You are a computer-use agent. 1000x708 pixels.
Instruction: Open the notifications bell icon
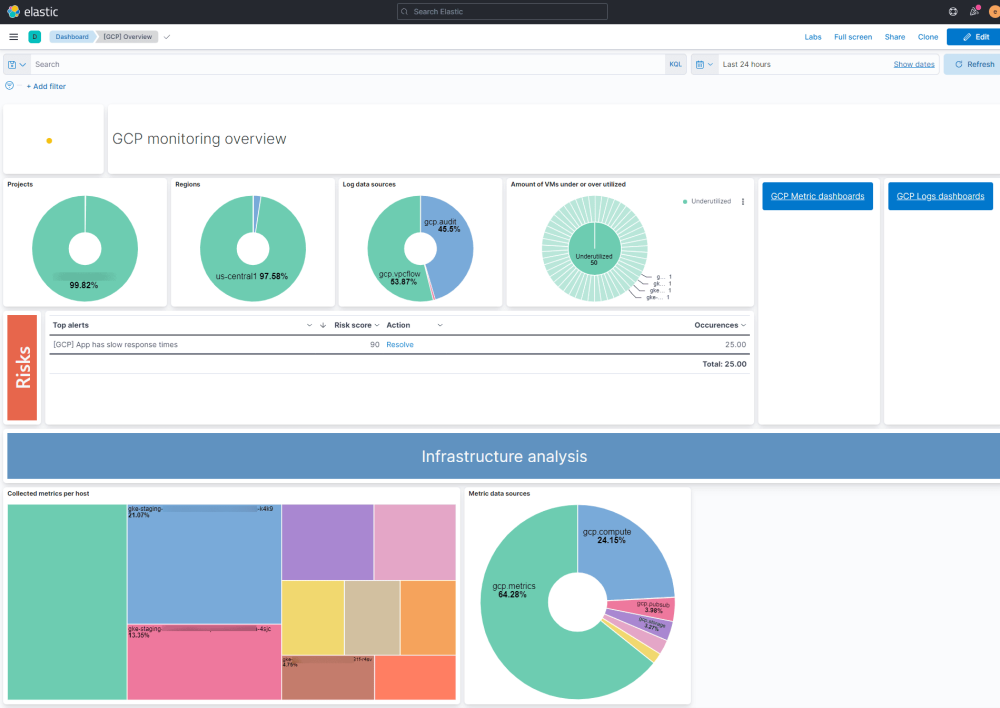point(973,12)
